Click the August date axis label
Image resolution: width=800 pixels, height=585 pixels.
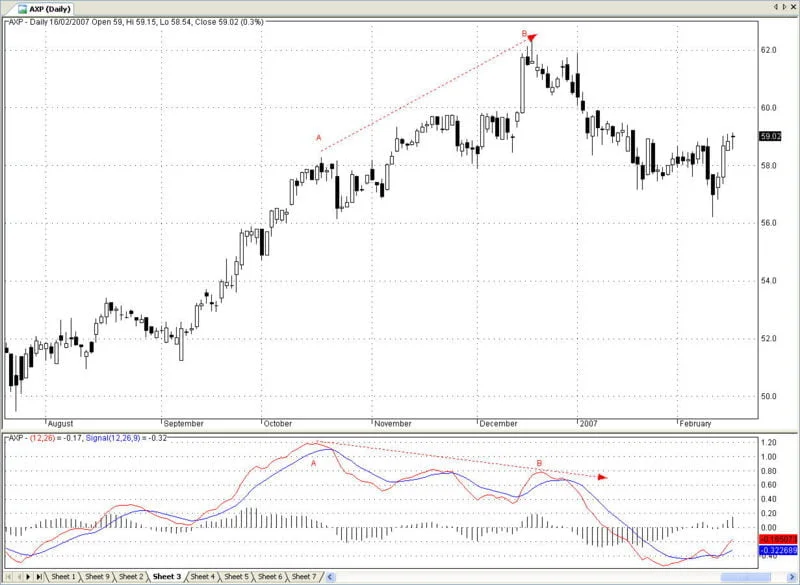[60, 423]
